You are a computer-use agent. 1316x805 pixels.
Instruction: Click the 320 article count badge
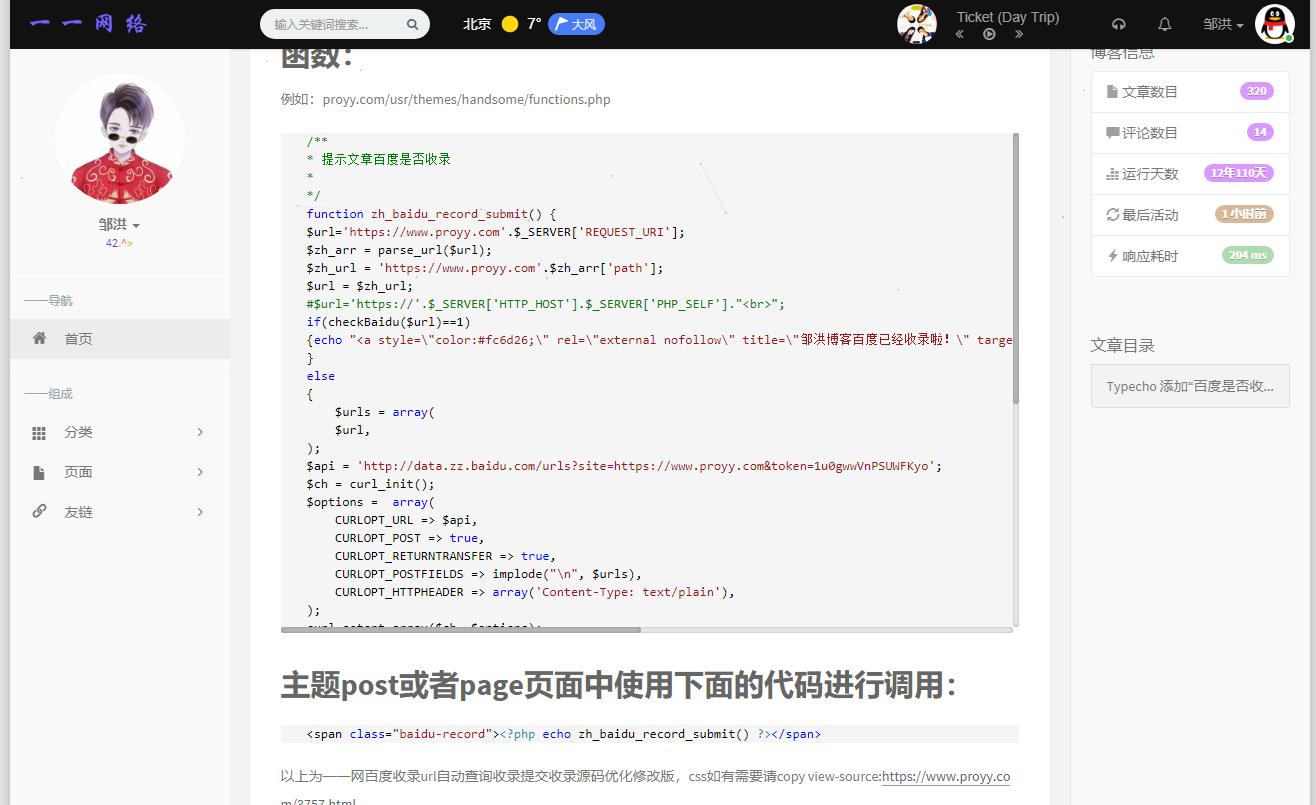click(x=1256, y=91)
